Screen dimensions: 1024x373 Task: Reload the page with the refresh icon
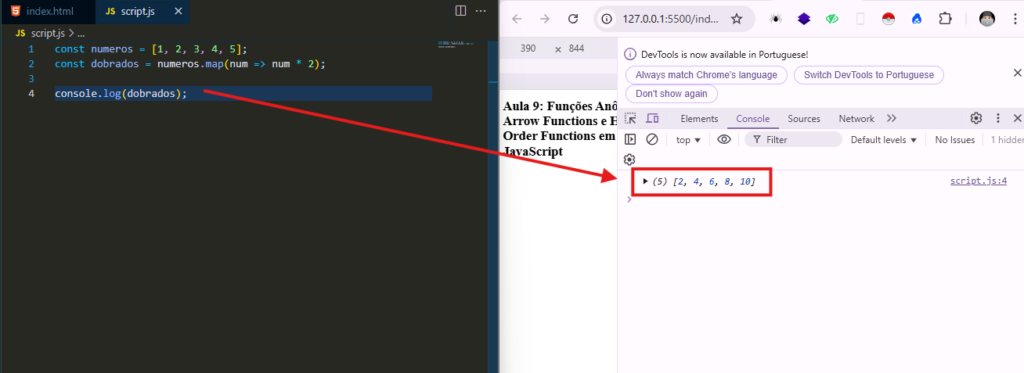(573, 19)
